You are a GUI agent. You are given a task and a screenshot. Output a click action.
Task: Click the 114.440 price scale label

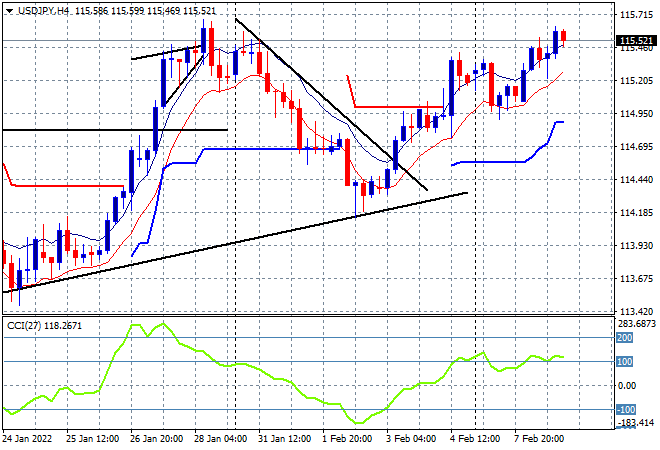(x=636, y=180)
